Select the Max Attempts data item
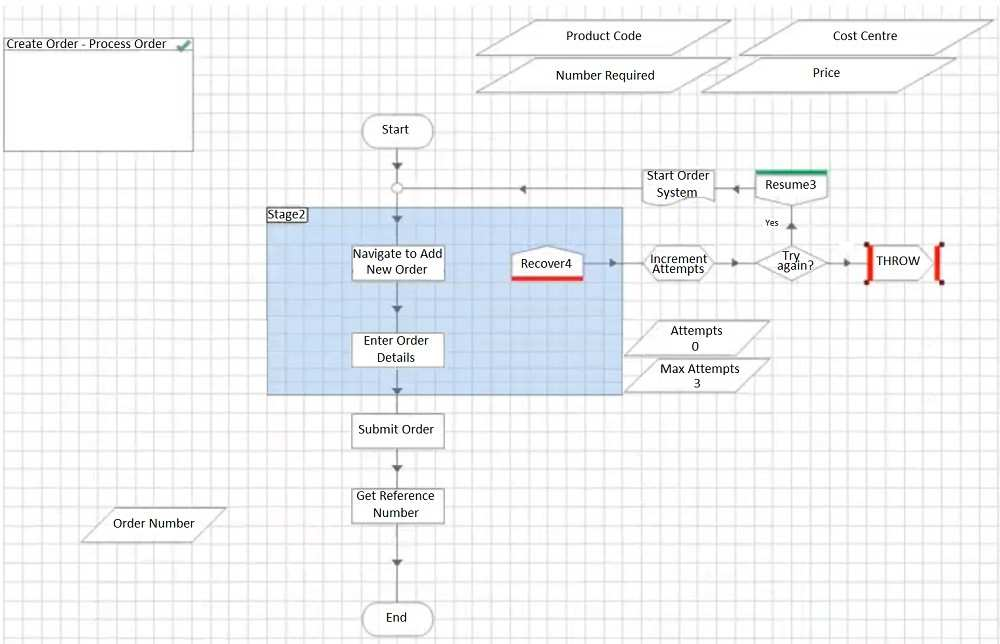This screenshot has height=644, width=1000. pos(699,376)
